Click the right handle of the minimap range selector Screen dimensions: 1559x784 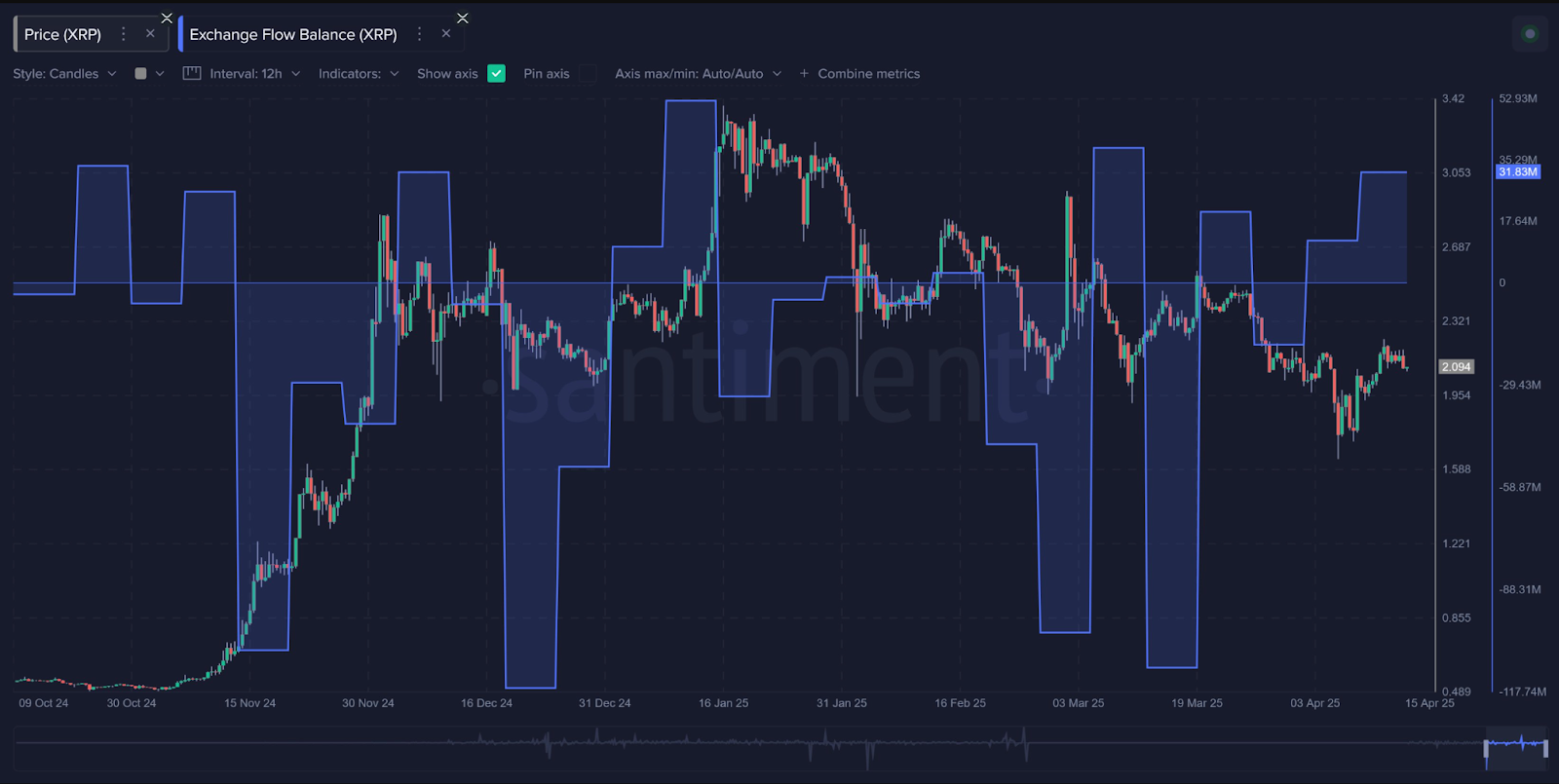coord(1545,748)
